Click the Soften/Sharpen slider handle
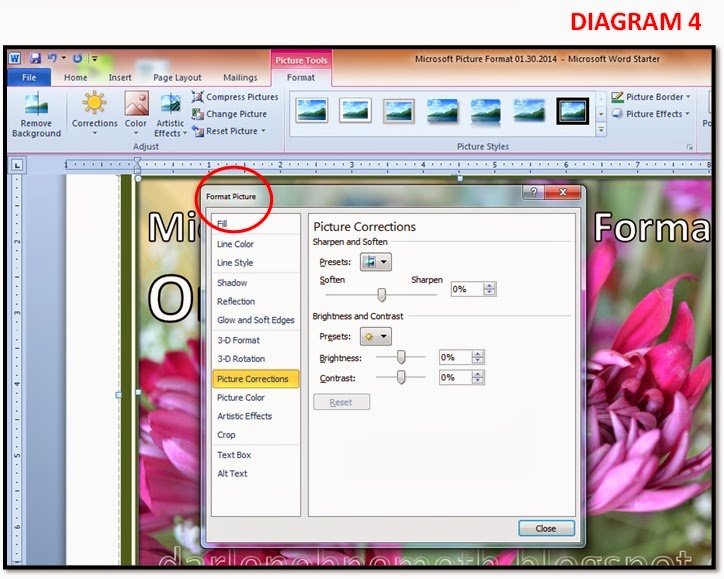The image size is (724, 579). click(381, 295)
